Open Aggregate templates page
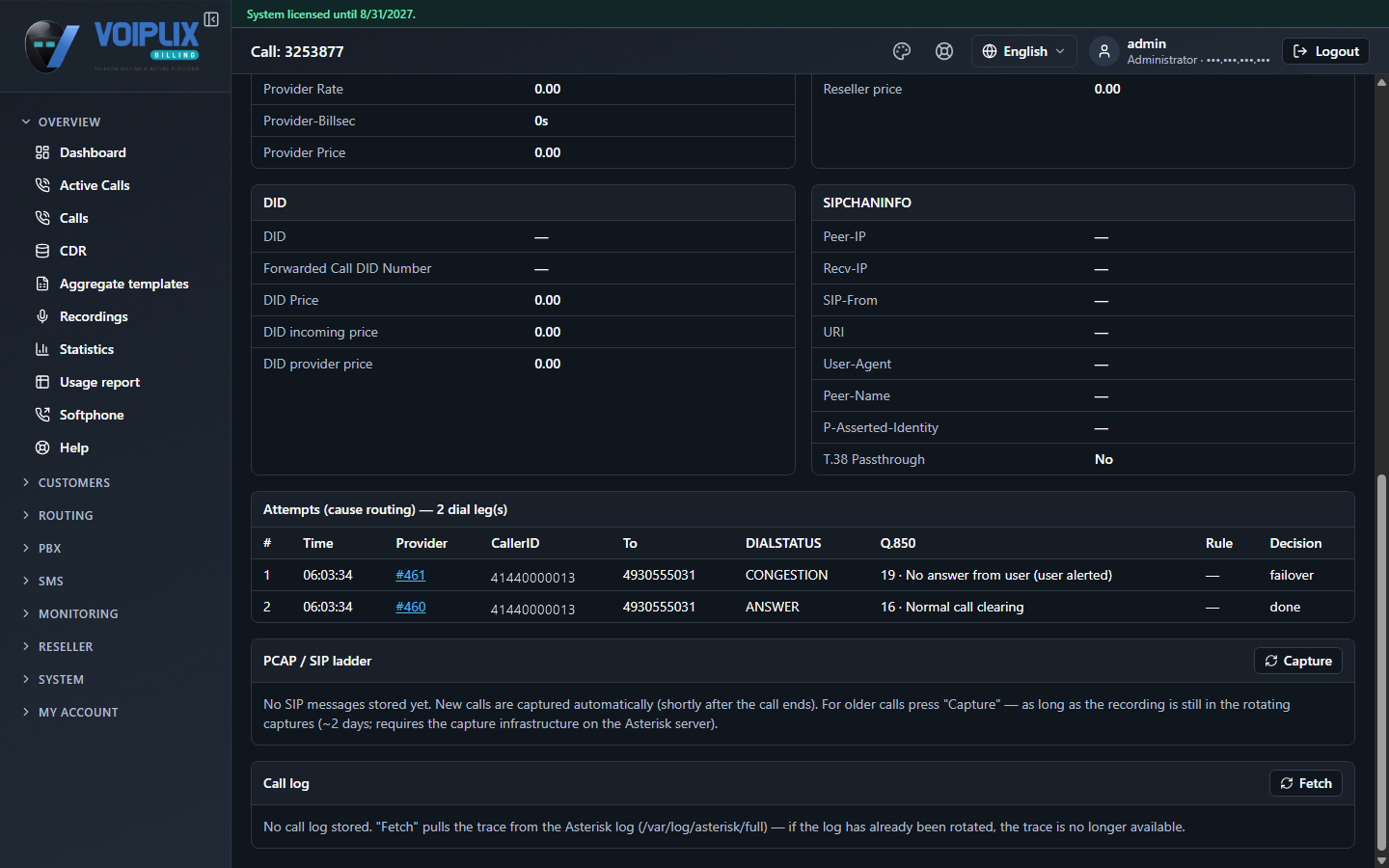 (124, 284)
